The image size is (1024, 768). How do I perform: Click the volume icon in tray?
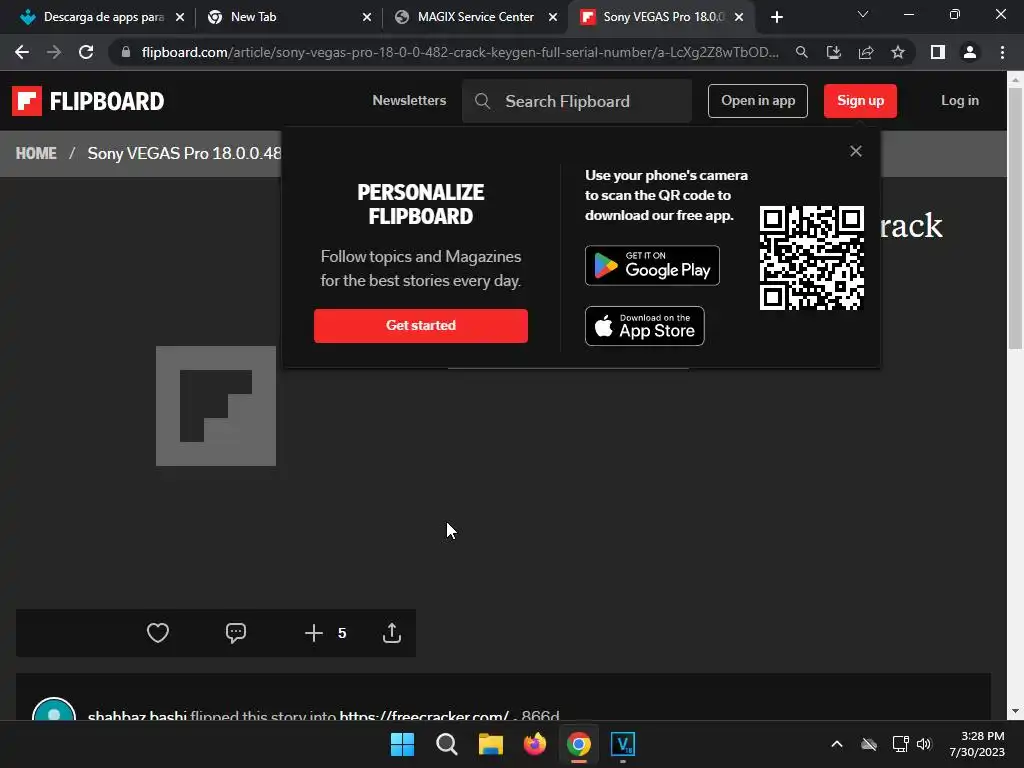coord(924,744)
